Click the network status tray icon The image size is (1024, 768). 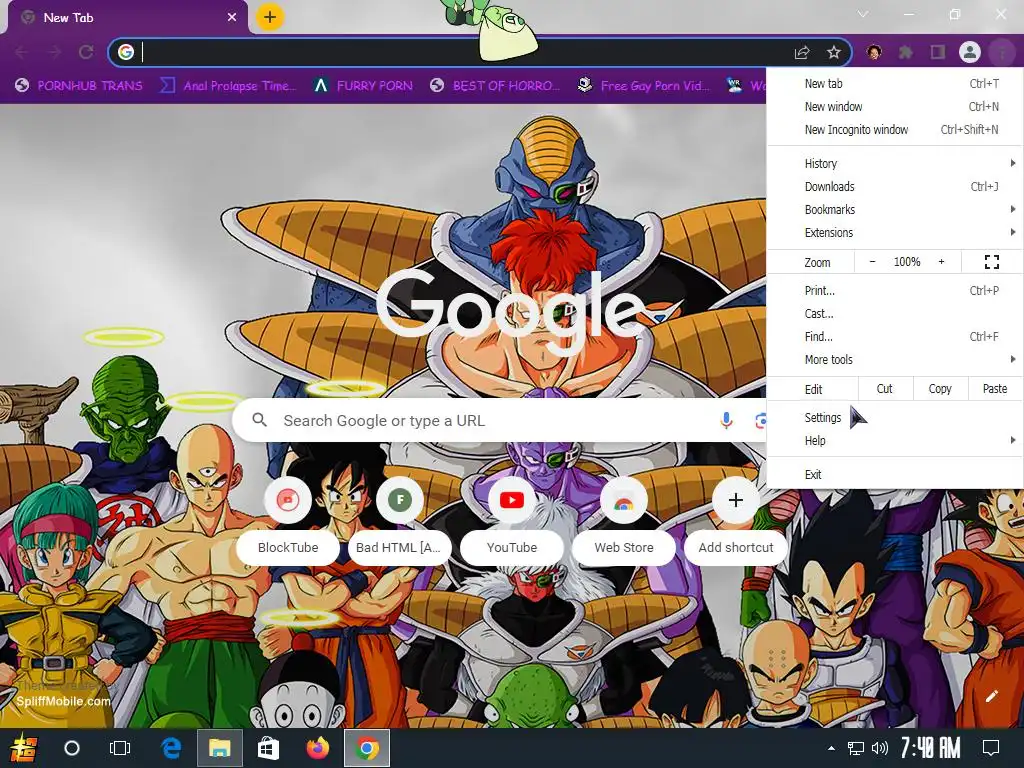point(856,748)
